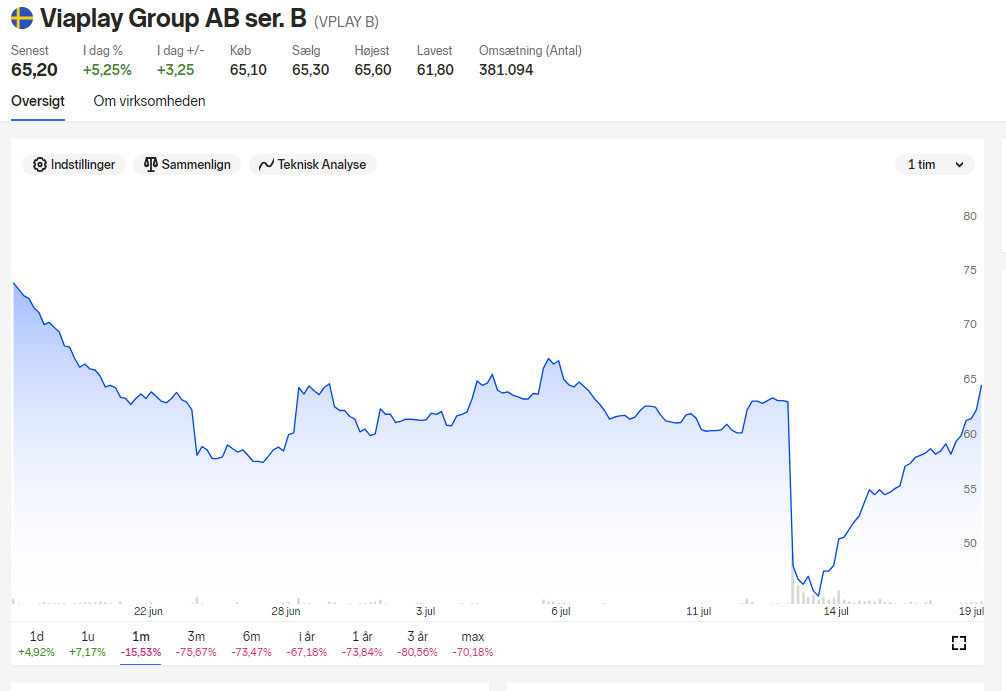Select the 1d time range
Viewport: 1006px width, 691px height.
click(37, 644)
